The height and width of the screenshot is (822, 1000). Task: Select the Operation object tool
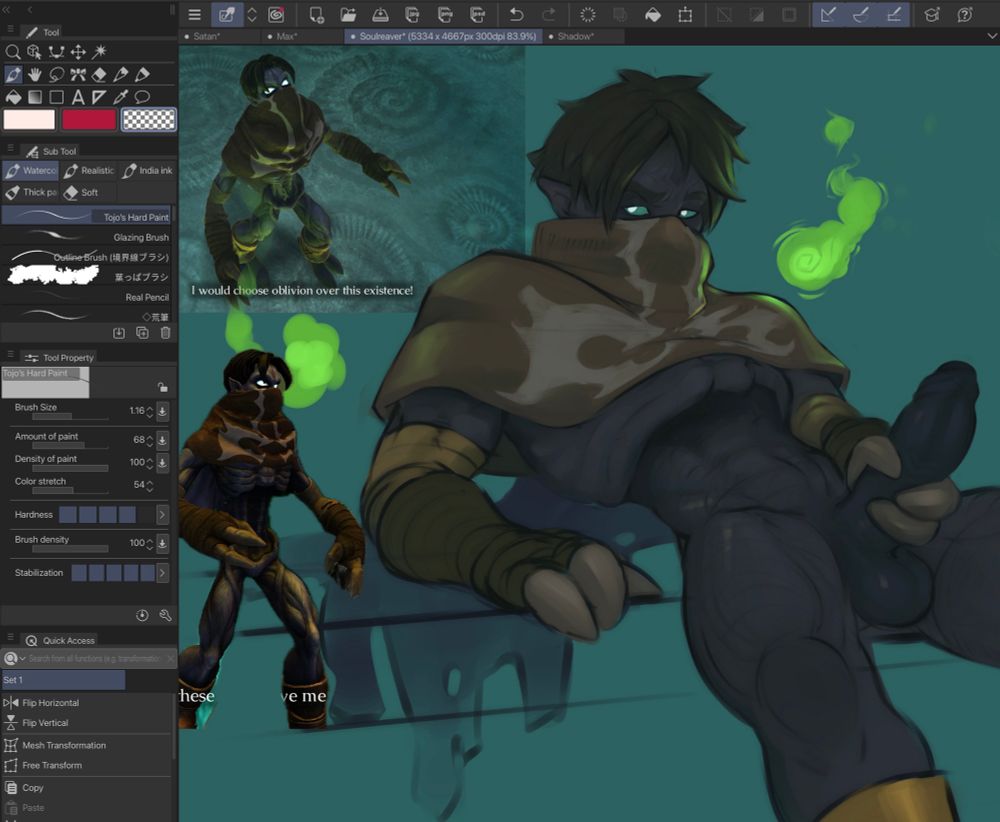[x=34, y=52]
